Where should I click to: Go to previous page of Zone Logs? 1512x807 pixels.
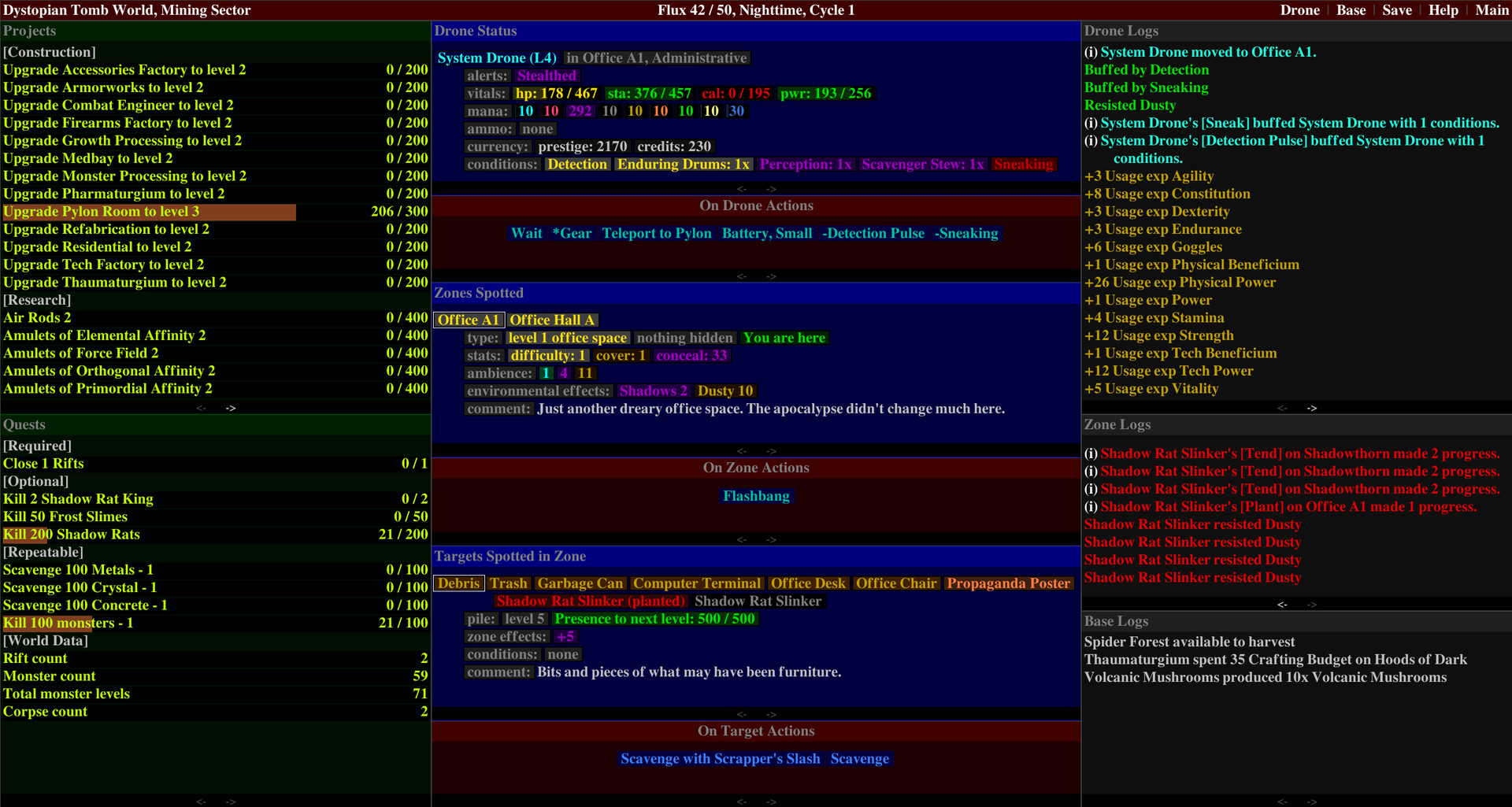[1282, 605]
